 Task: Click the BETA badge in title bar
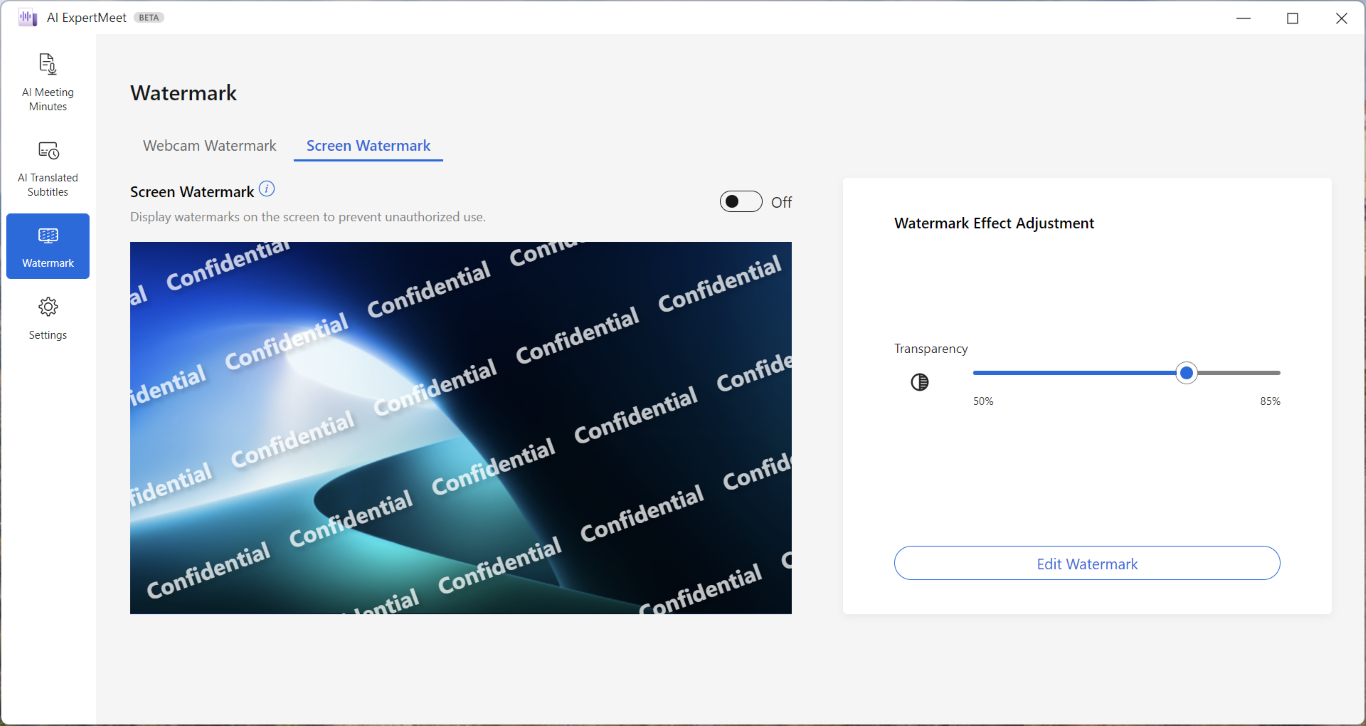tap(149, 18)
